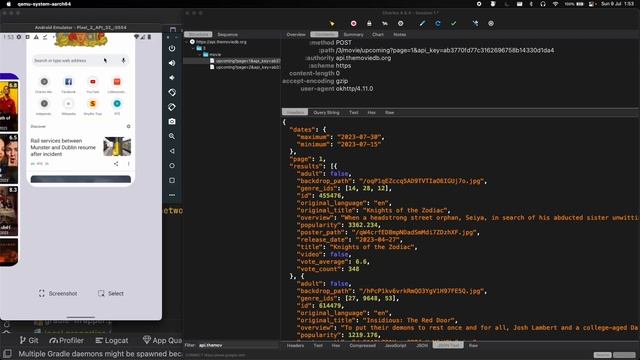
Task: Click the emulator volume up icon
Action: point(172,63)
